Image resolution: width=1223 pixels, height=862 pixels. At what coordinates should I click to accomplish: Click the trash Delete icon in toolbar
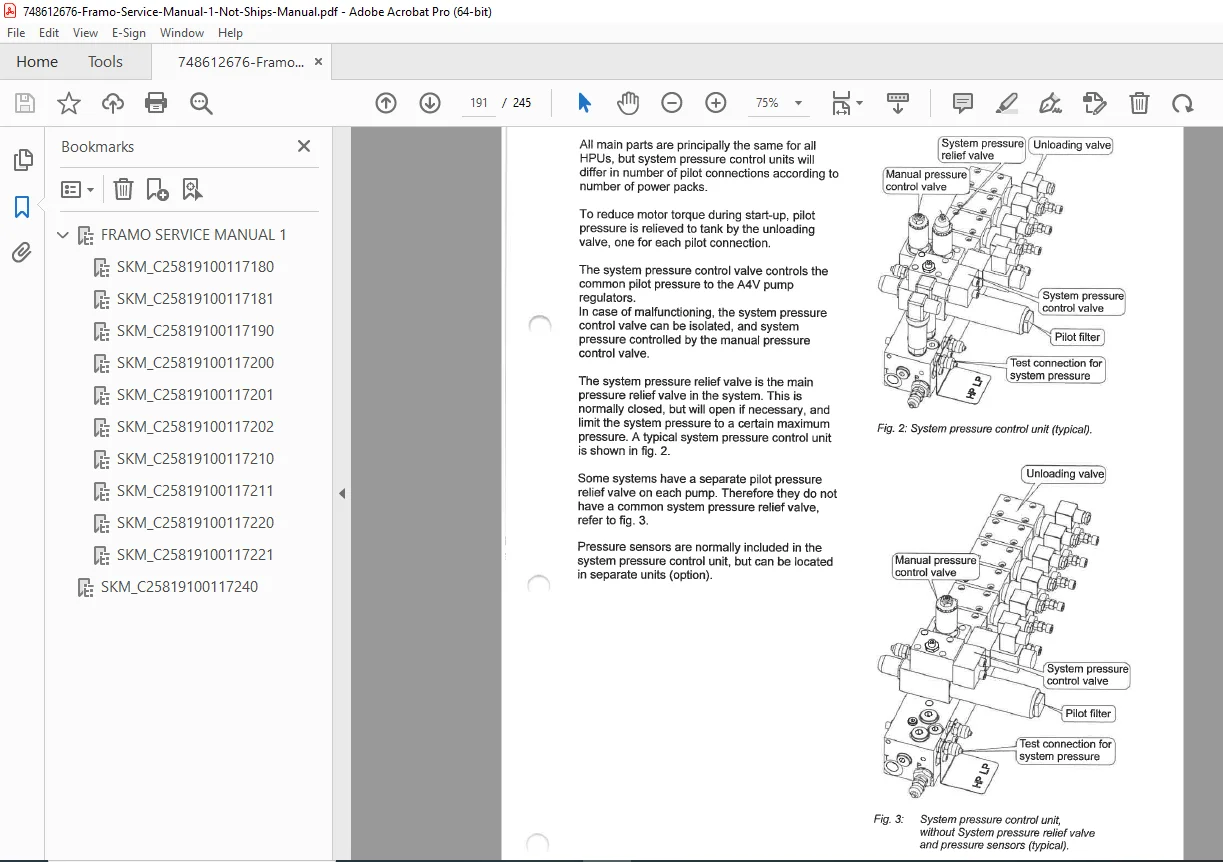pyautogui.click(x=1139, y=103)
